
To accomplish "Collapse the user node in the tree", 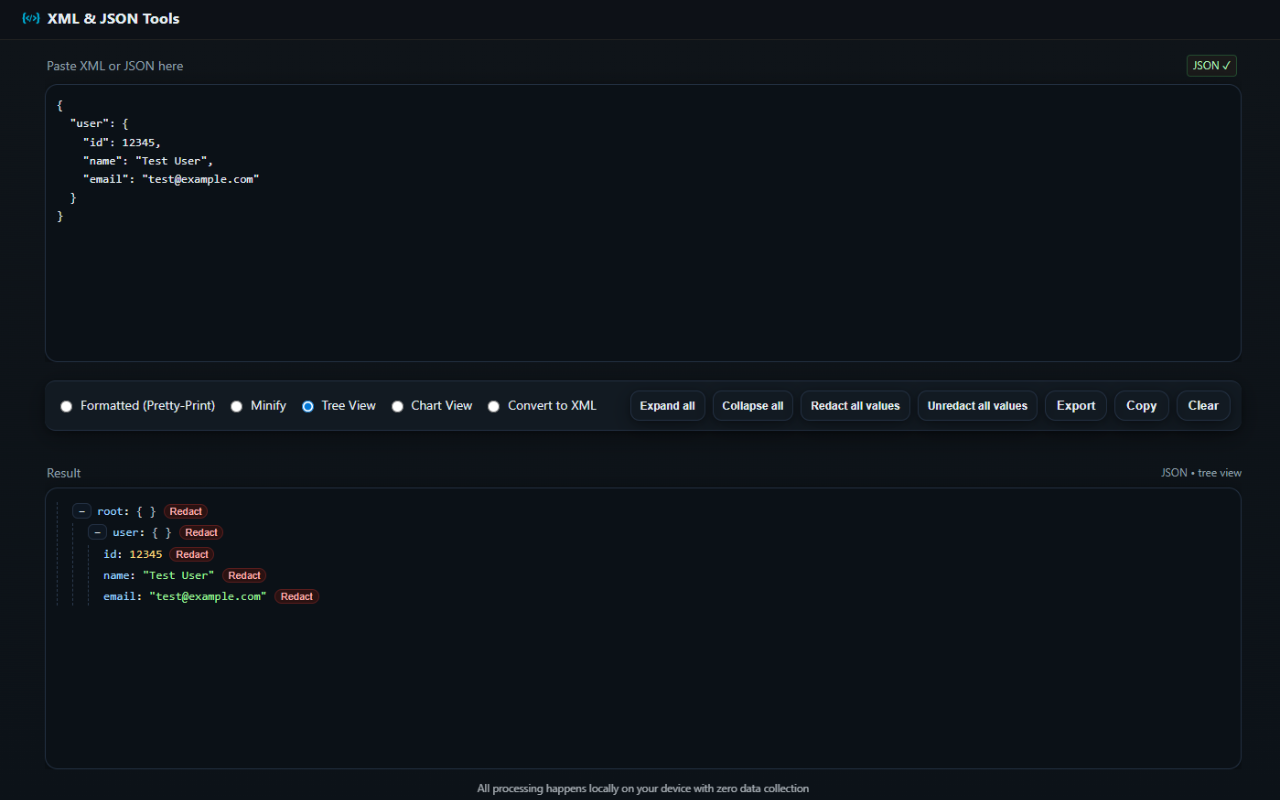I will tap(98, 532).
